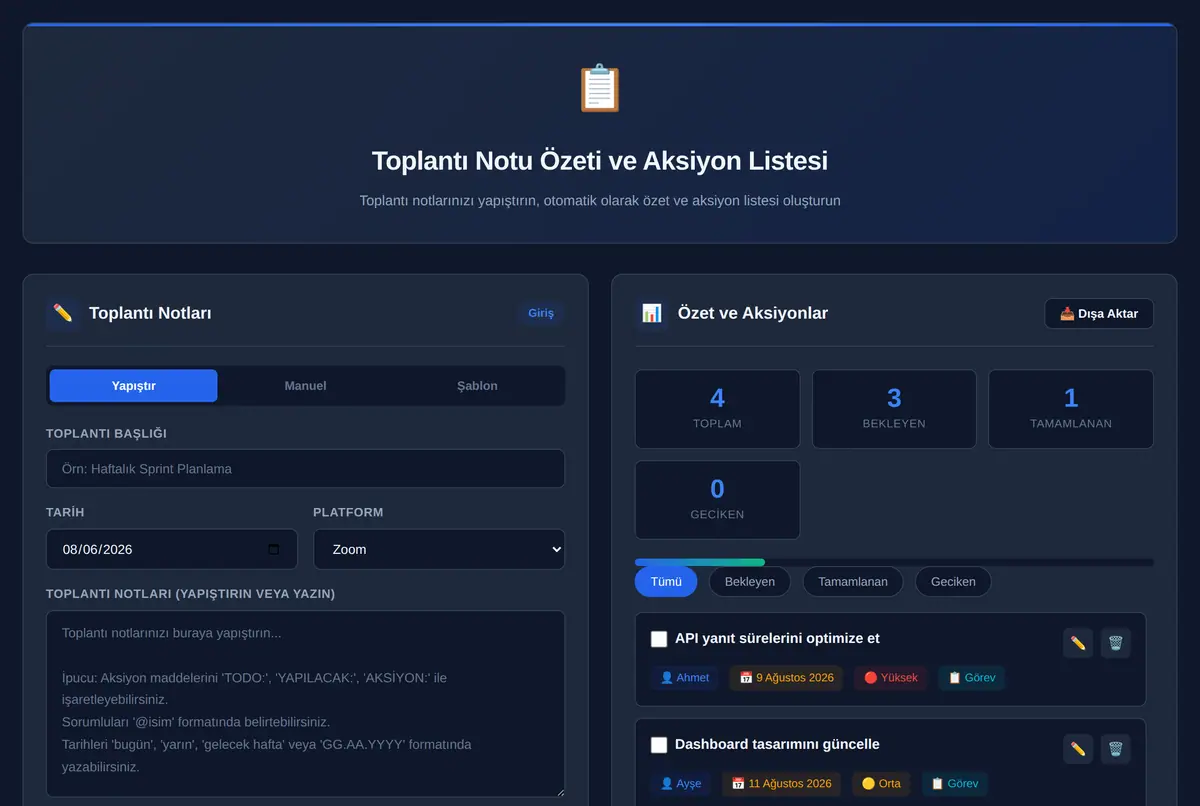Click the 9 Ağustos 2026 date tag
The width and height of the screenshot is (1200, 806).
pyautogui.click(x=786, y=678)
